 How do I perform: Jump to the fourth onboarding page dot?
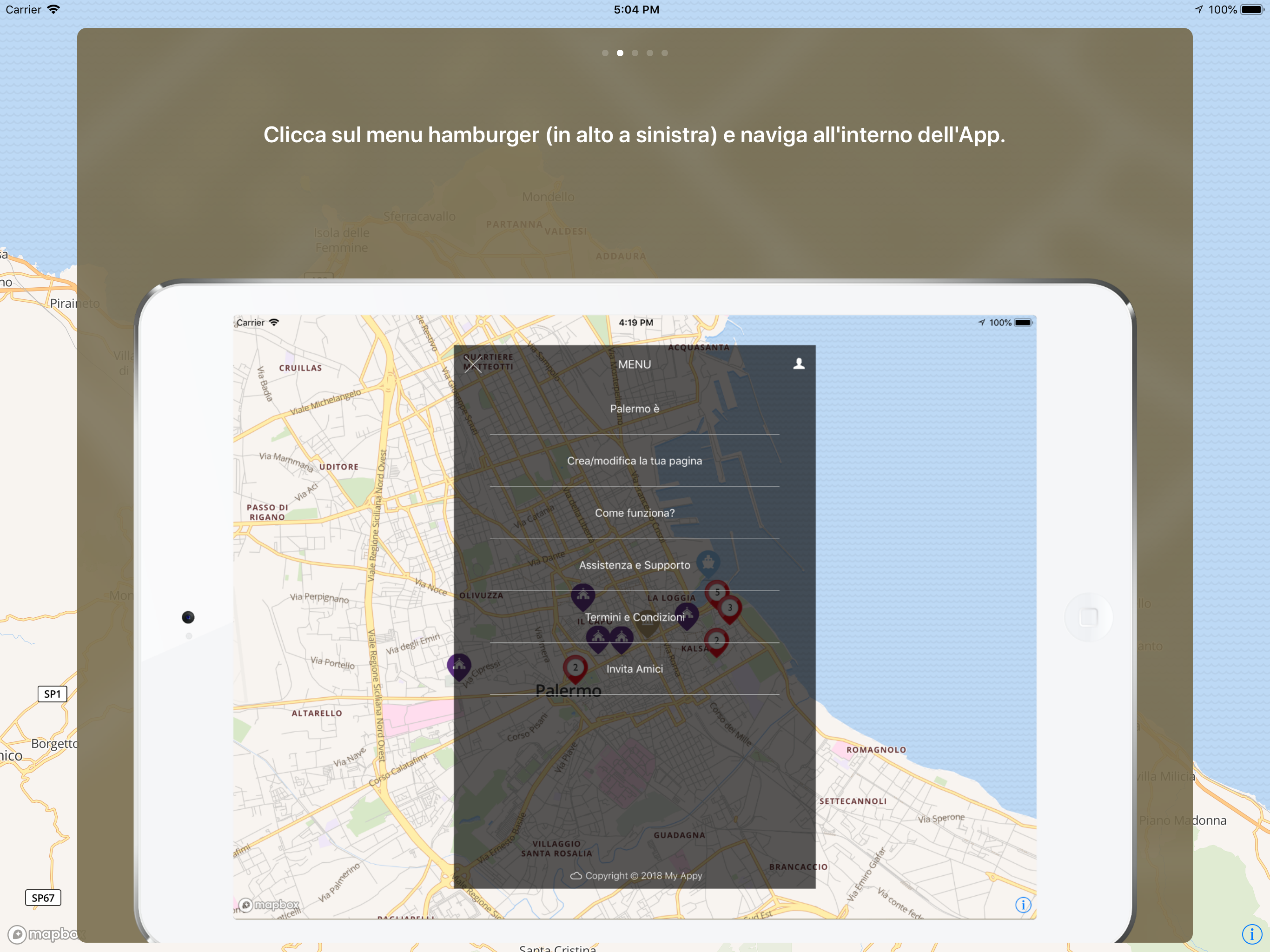[650, 53]
